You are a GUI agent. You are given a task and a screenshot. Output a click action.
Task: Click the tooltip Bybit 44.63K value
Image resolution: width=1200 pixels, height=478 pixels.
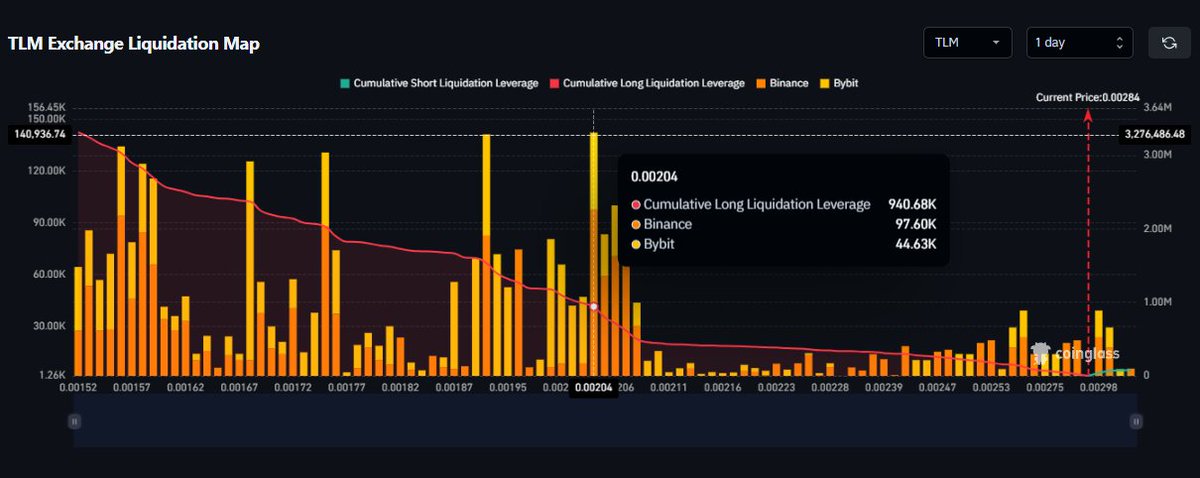[916, 244]
